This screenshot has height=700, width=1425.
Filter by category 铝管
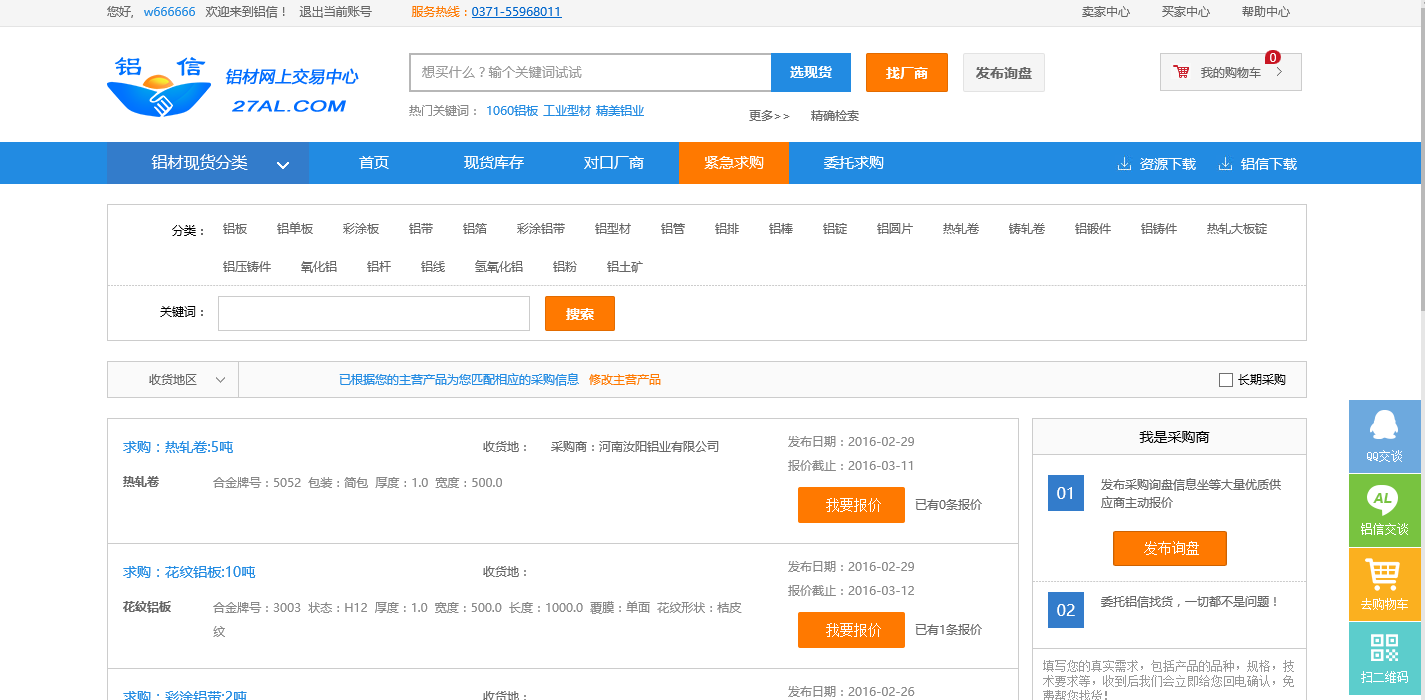(x=673, y=229)
